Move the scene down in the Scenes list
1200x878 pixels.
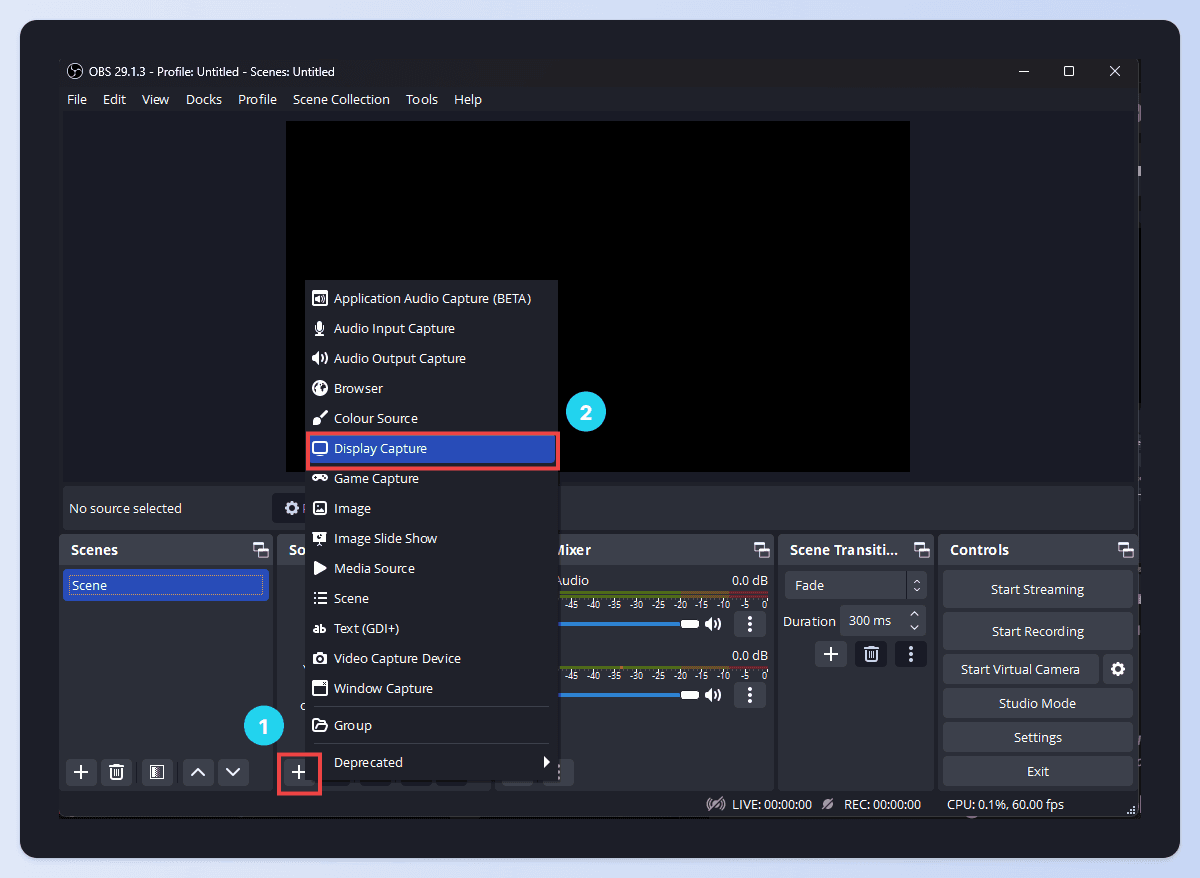point(233,772)
